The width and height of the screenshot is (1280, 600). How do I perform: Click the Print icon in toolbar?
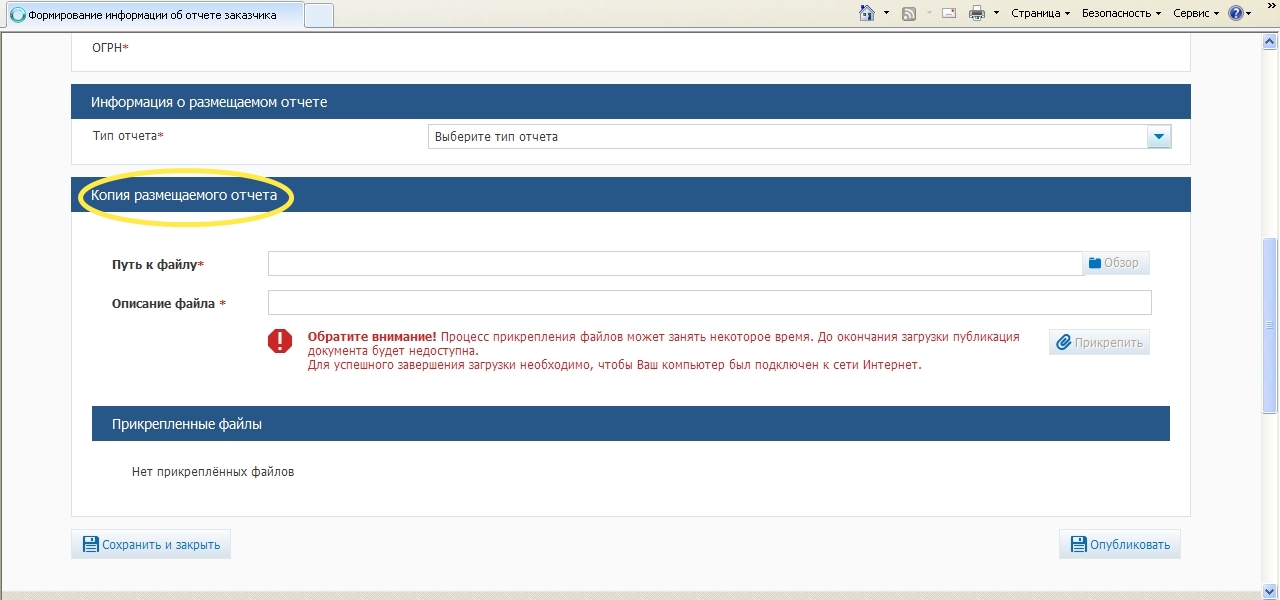[x=977, y=13]
